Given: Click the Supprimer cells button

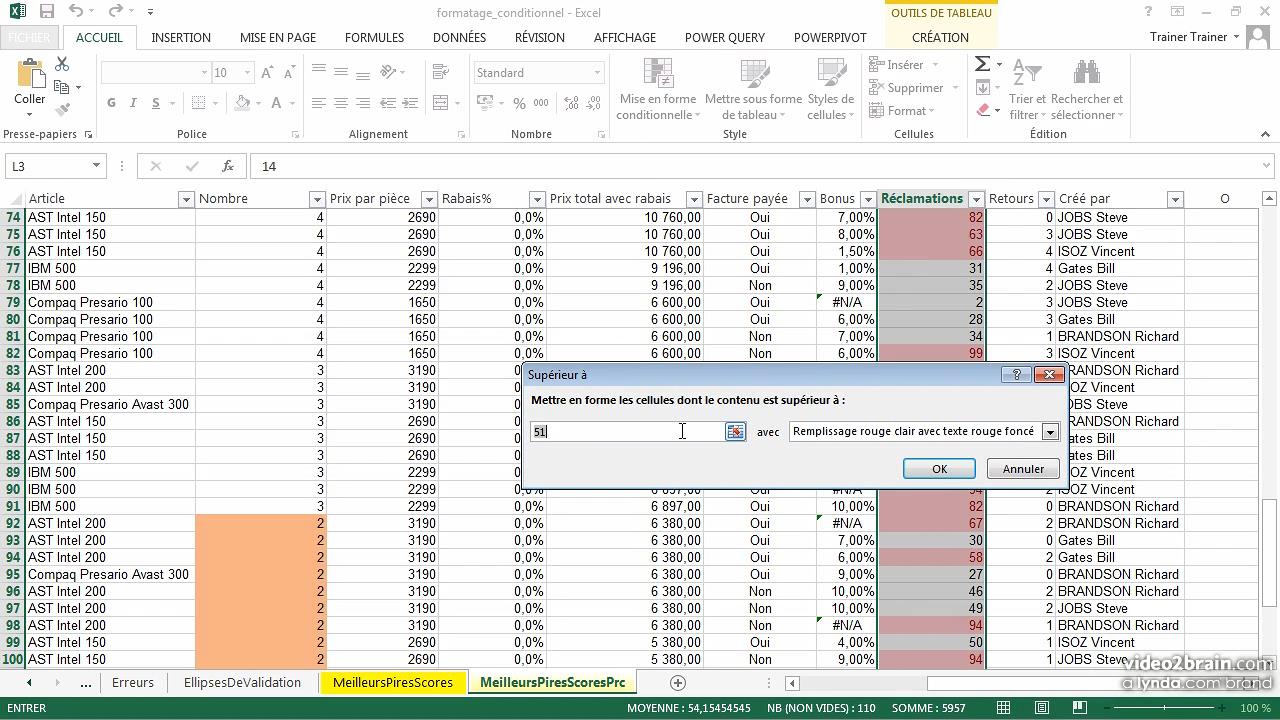Looking at the screenshot, I should (x=914, y=87).
